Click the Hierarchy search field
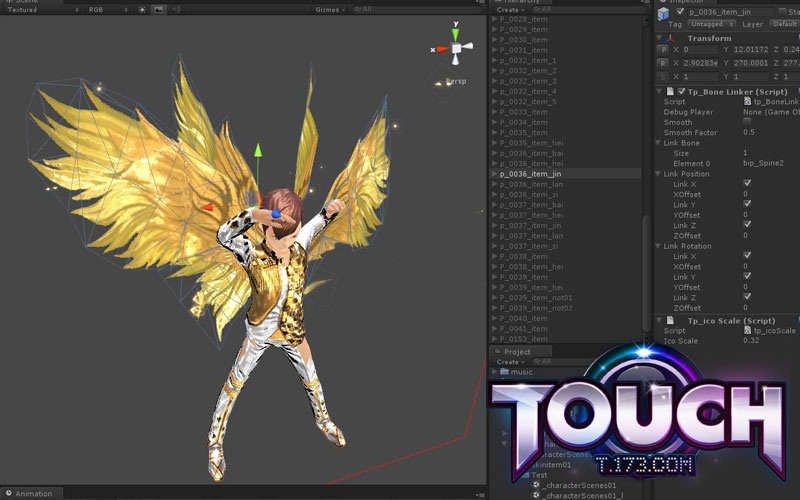The image size is (800, 500). coord(587,10)
